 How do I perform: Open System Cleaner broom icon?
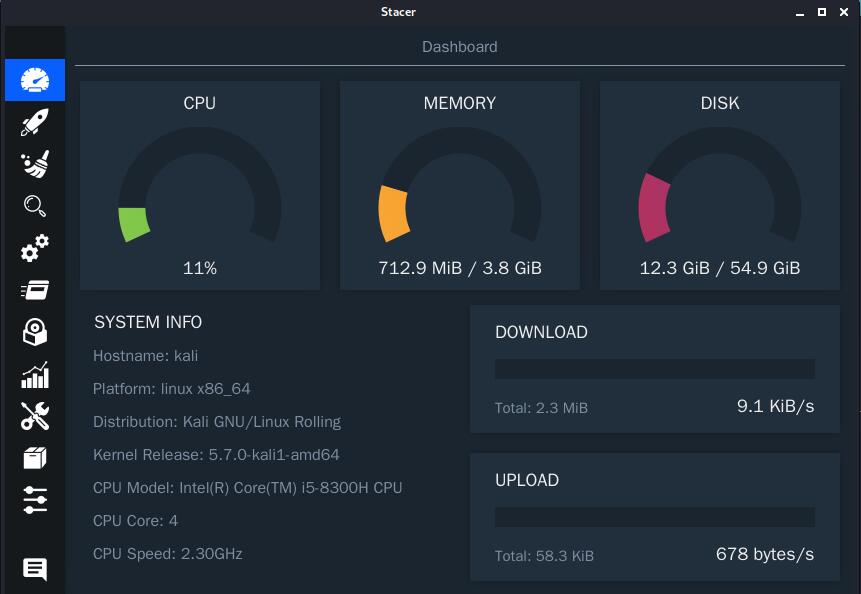pos(35,164)
